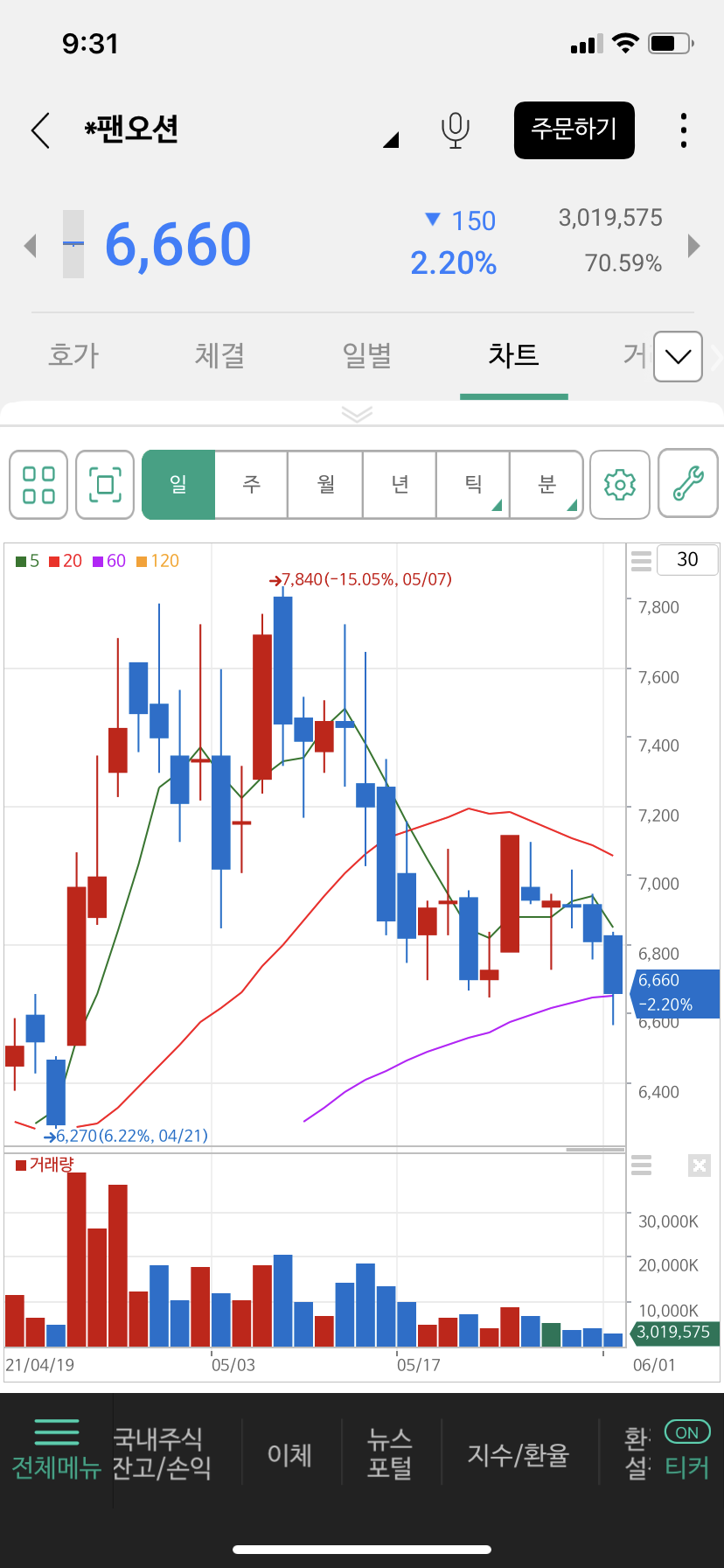Select the 일 daily period button
Screen dimensions: 724x1568
[178, 485]
